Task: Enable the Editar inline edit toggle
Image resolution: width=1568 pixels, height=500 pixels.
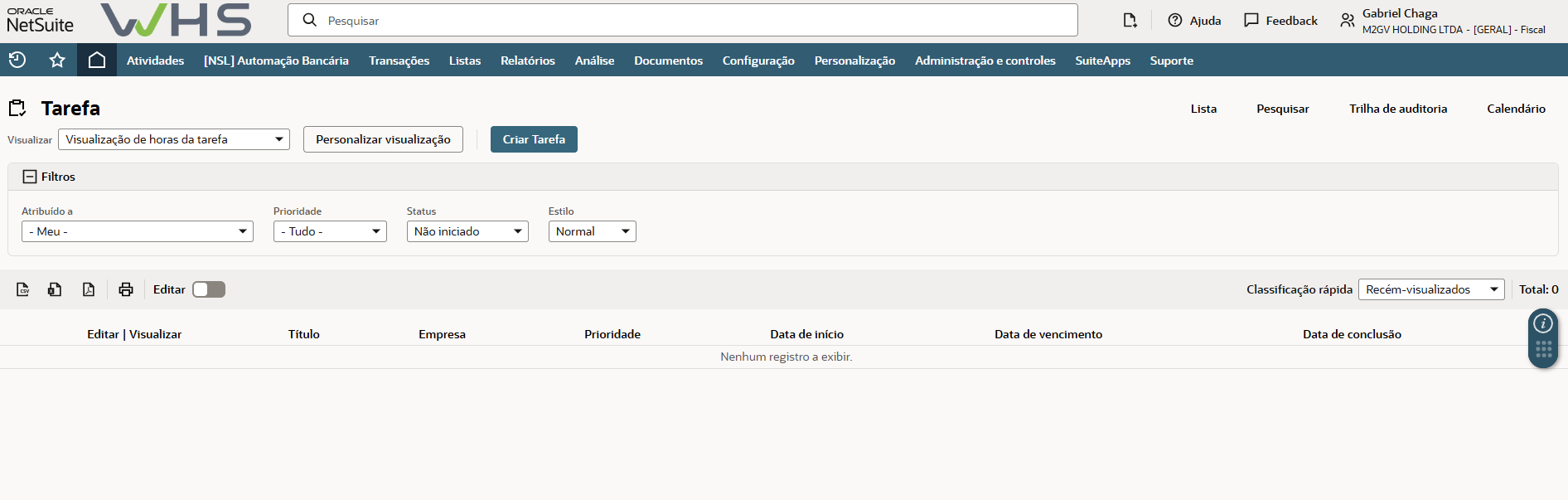Action: tap(209, 289)
